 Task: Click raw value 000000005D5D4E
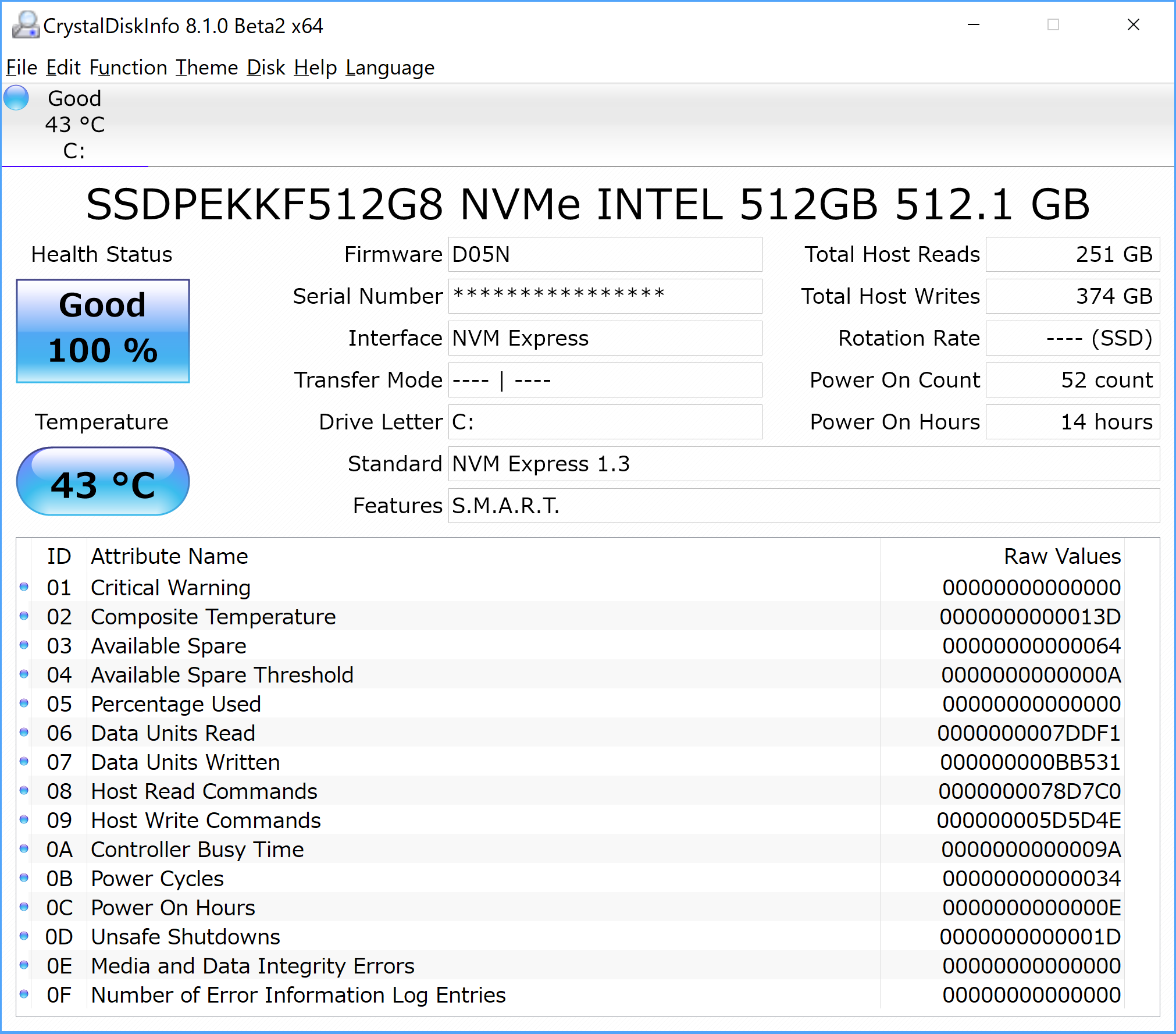[1028, 820]
